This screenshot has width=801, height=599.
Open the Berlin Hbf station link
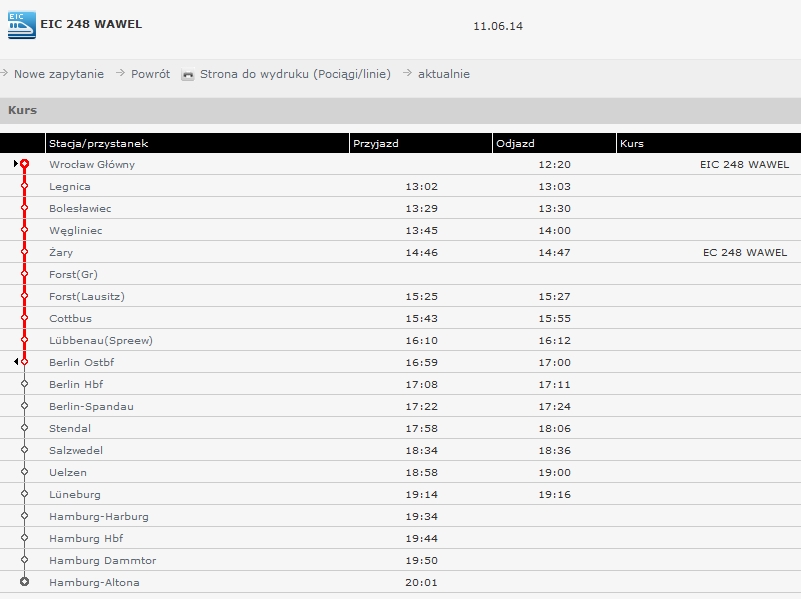coord(76,384)
